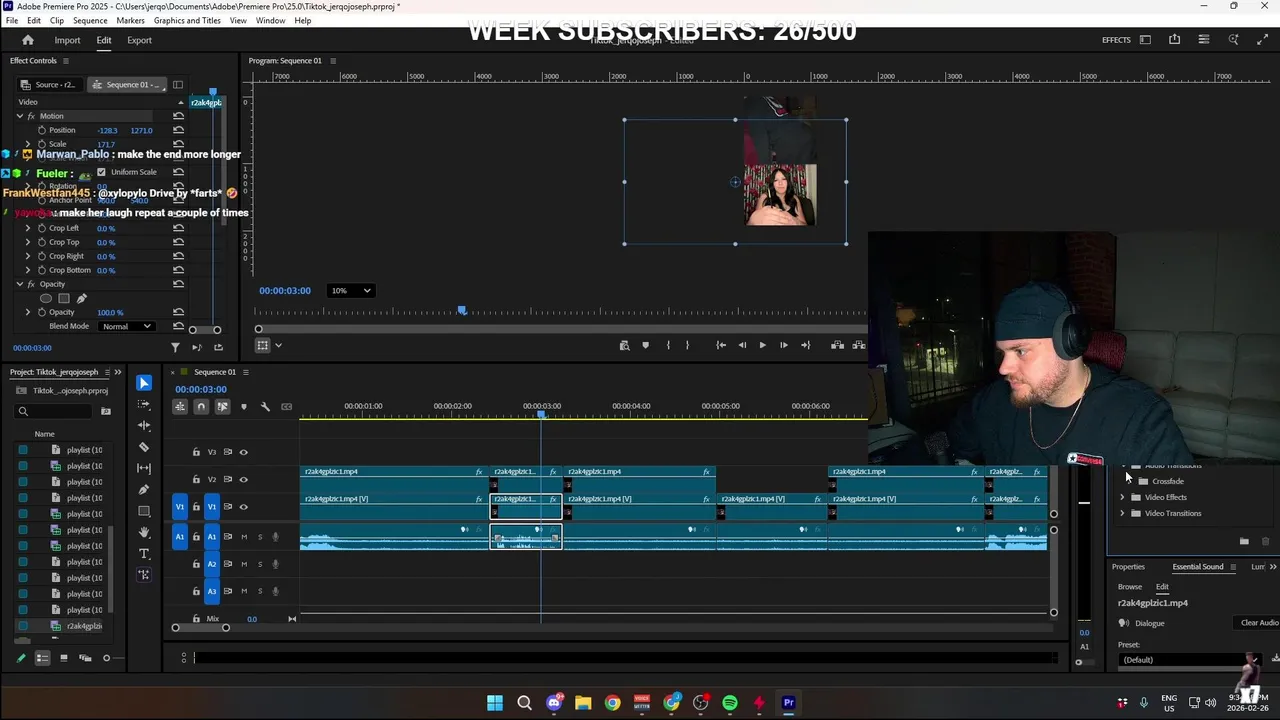The height and width of the screenshot is (720, 1280).
Task: Open timeline display settings wrench
Action: click(265, 406)
